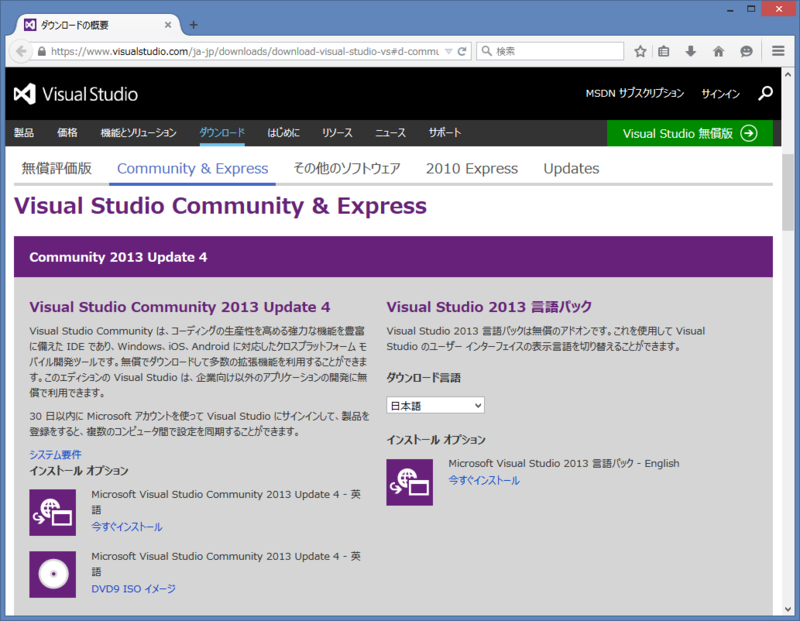
Task: Click the Visual Studio logo
Action: (76, 94)
